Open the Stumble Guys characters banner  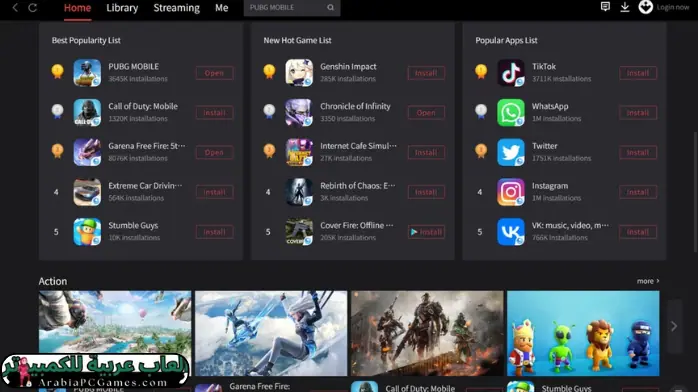click(583, 333)
